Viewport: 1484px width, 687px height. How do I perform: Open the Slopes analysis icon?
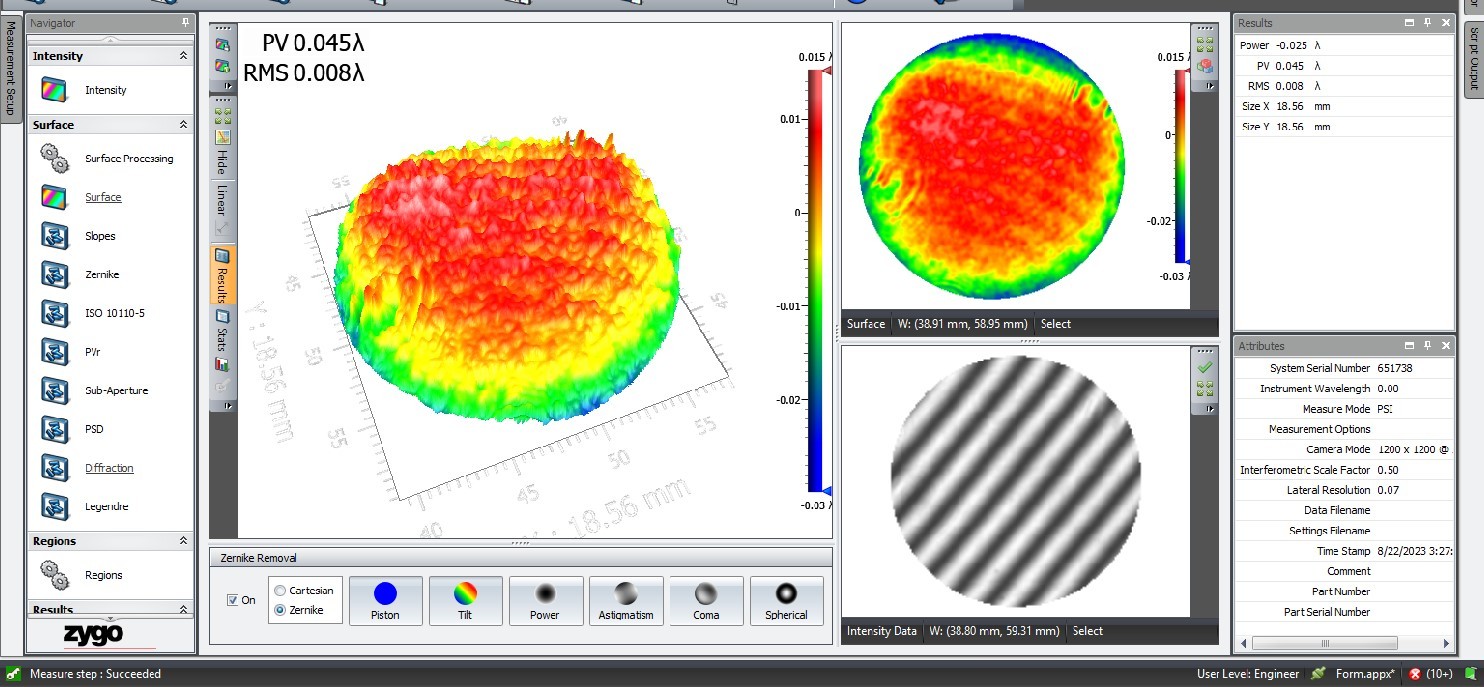tap(54, 236)
